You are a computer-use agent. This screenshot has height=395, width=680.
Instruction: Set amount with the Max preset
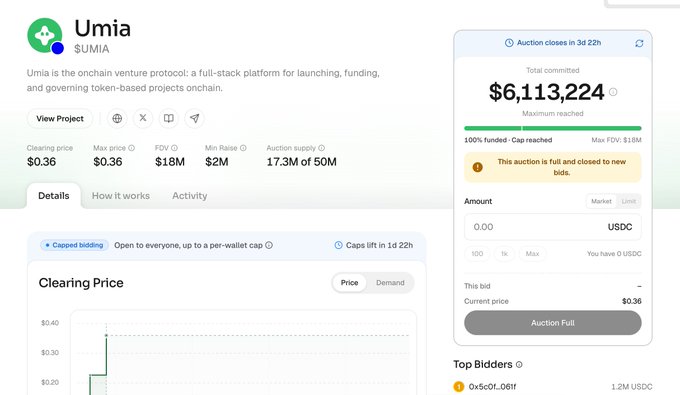click(x=533, y=254)
